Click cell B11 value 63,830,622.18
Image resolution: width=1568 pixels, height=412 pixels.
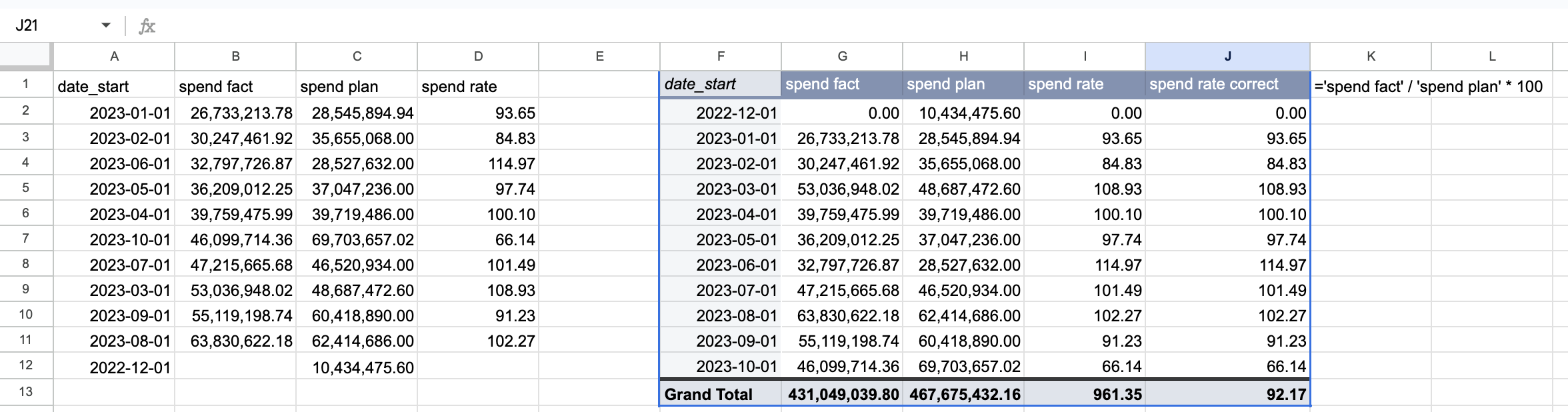click(x=235, y=341)
